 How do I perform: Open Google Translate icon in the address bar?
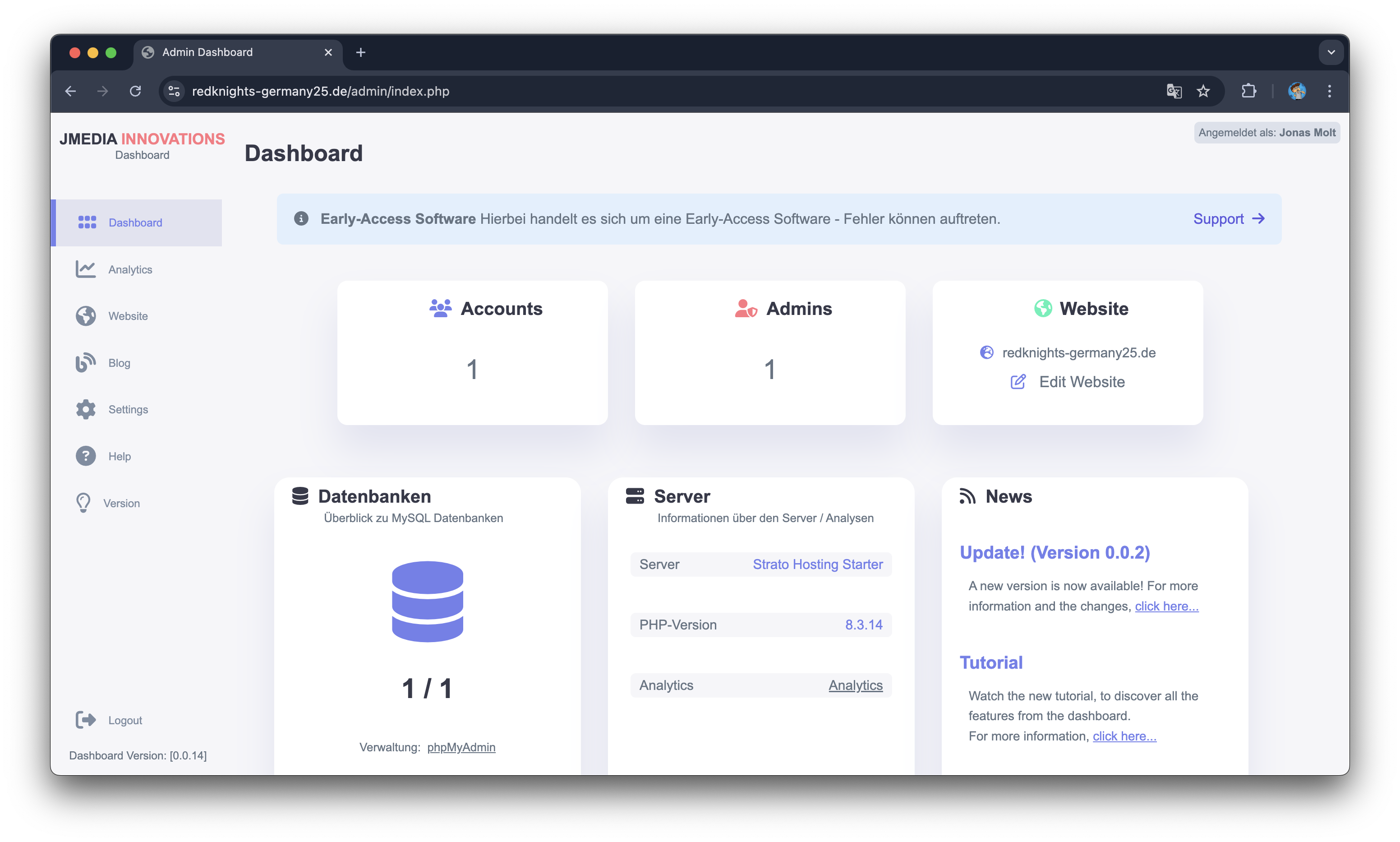(1174, 91)
